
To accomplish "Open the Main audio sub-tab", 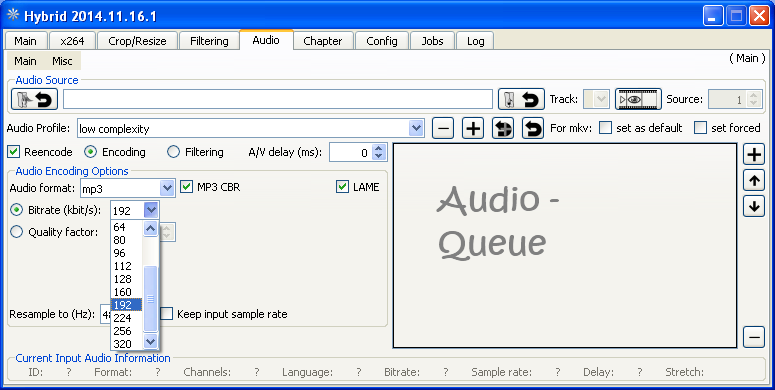I will 25,61.
